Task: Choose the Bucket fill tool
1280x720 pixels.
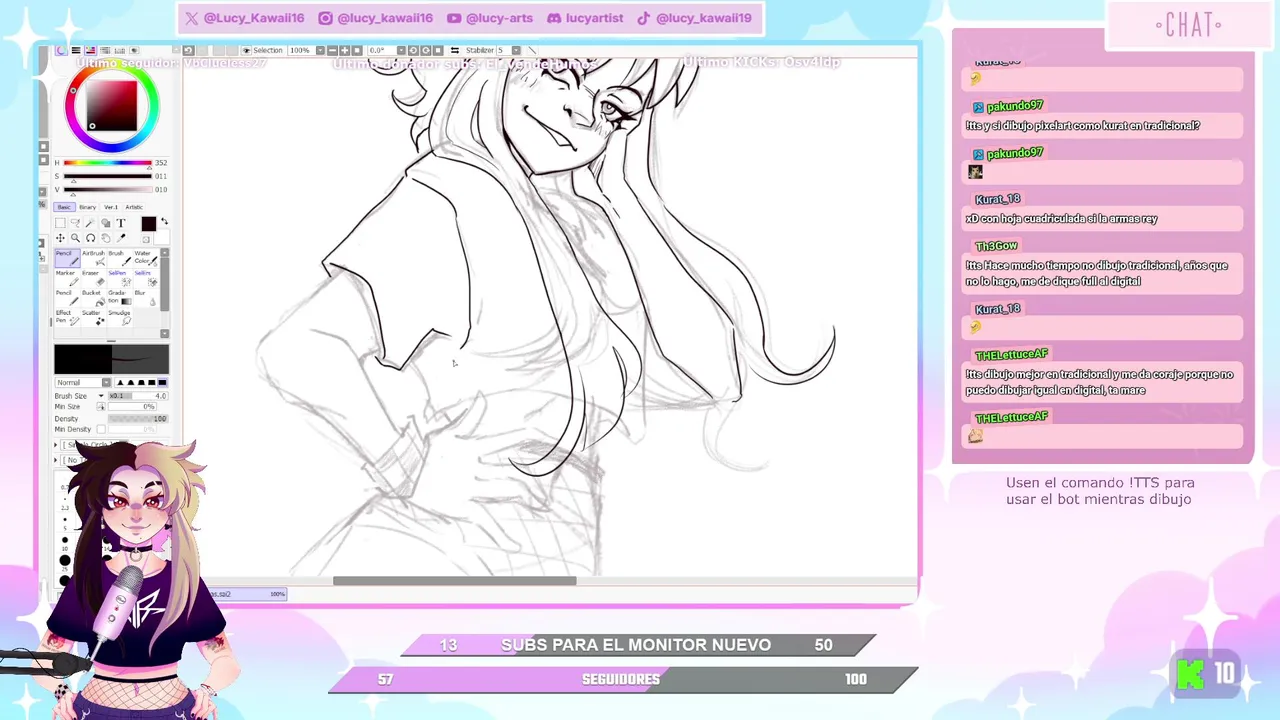Action: point(94,298)
